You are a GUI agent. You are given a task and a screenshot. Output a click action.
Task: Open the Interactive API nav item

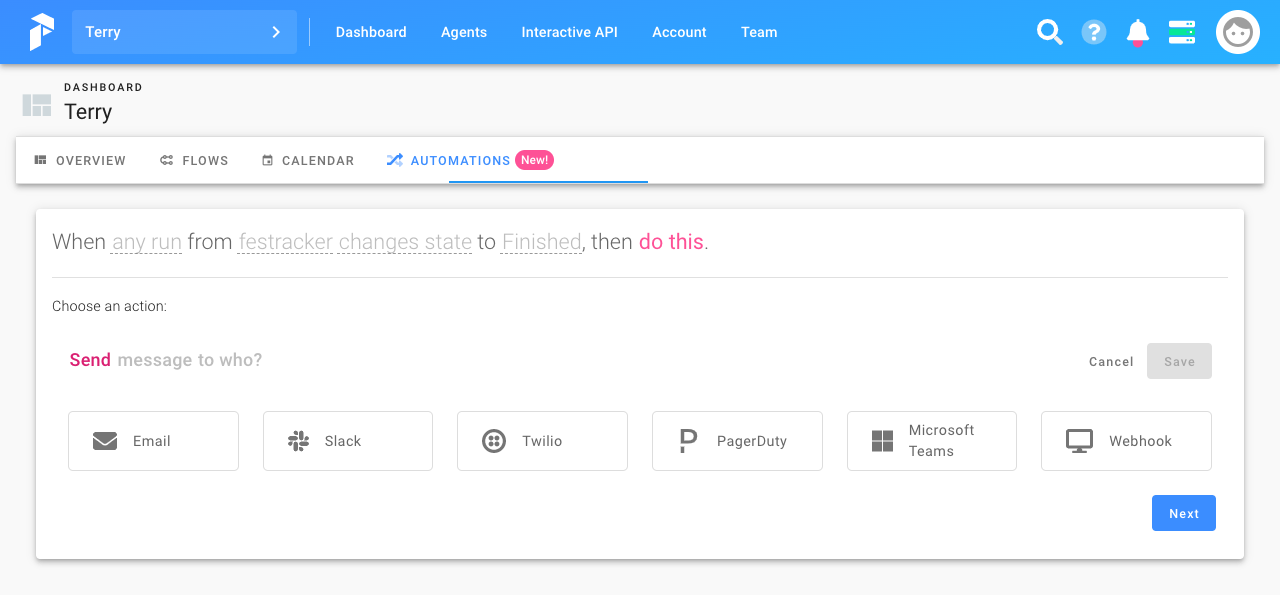click(x=569, y=32)
